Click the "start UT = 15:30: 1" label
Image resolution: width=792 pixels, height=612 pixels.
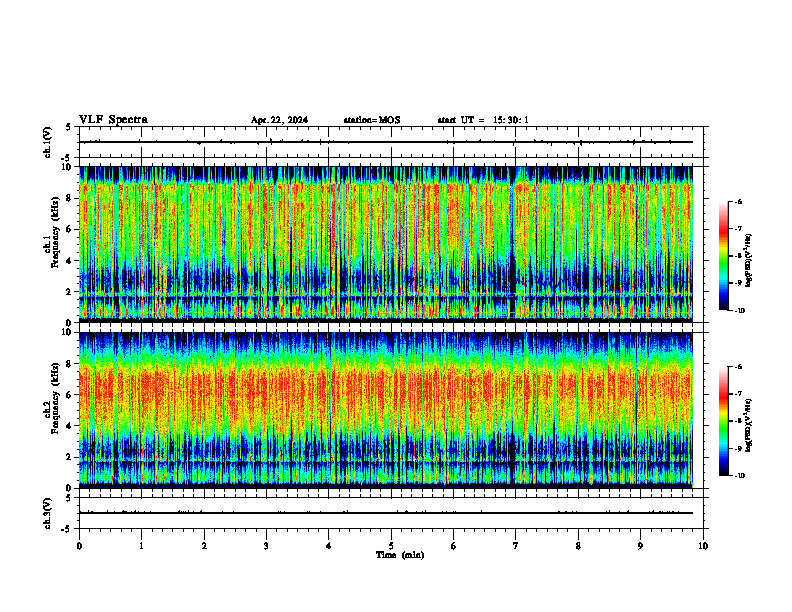coord(483,120)
